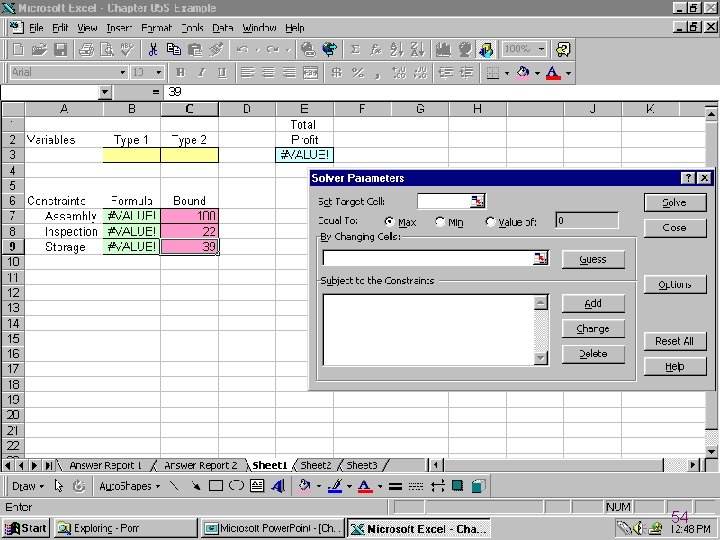Image resolution: width=720 pixels, height=540 pixels.
Task: Open the Font name dropdown
Action: [x=123, y=73]
